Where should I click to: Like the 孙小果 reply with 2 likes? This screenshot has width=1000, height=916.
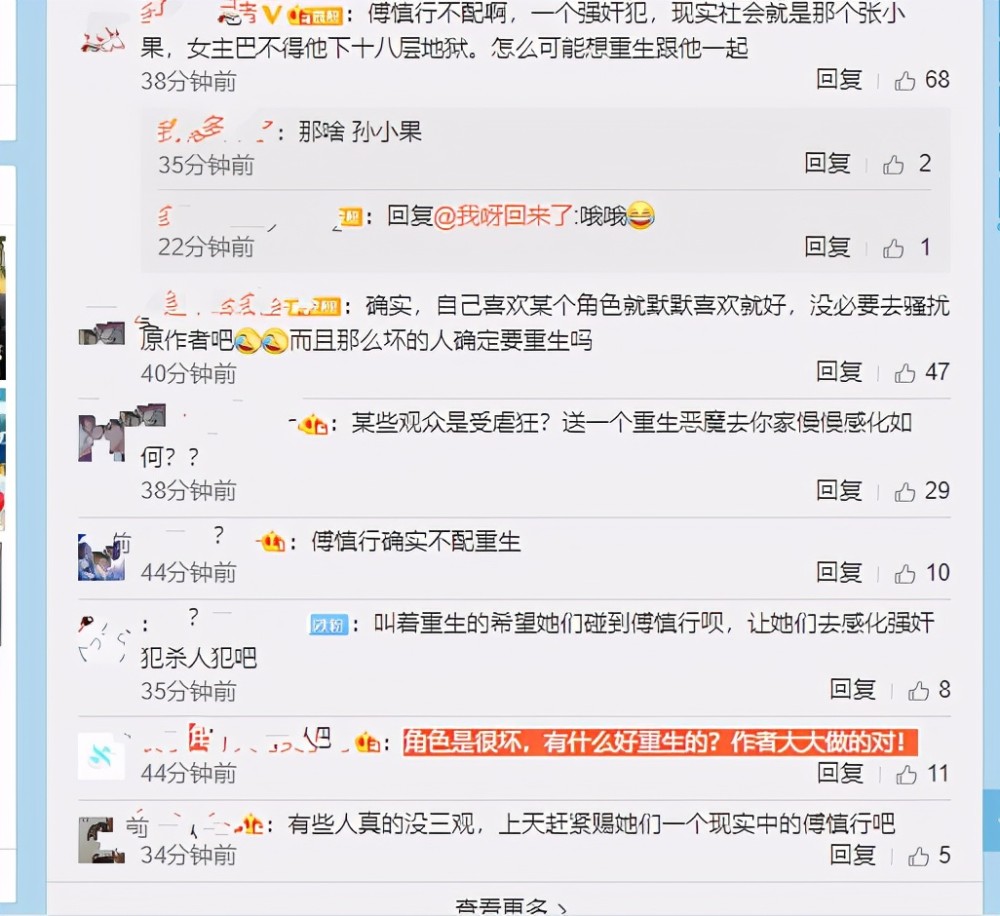[893, 165]
